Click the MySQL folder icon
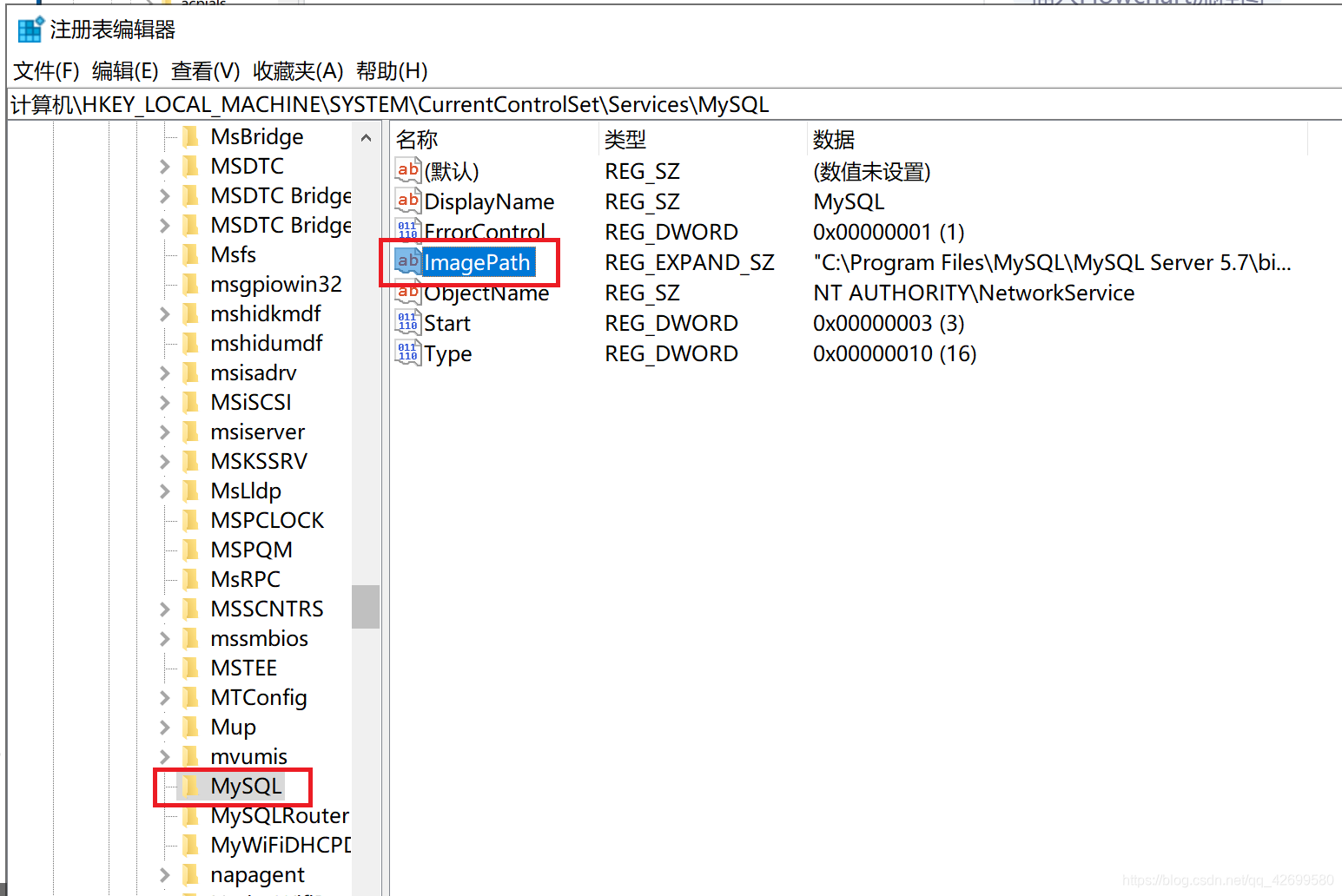The width and height of the screenshot is (1342, 896). [x=190, y=786]
